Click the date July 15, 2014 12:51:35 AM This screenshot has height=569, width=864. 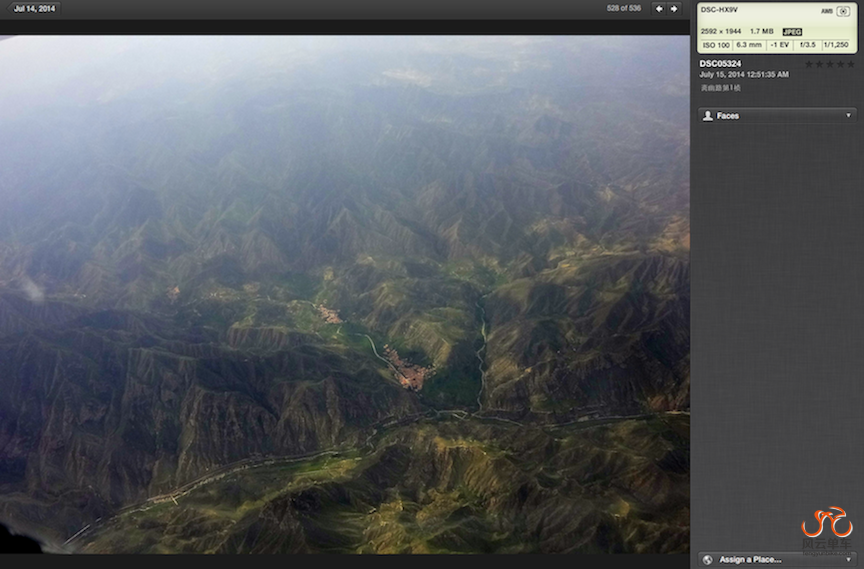tap(744, 74)
